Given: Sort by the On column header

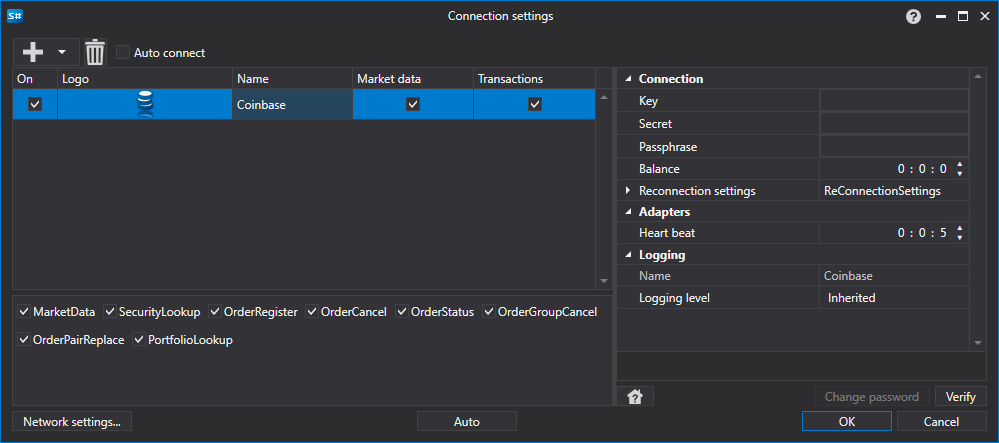Looking at the screenshot, I should coord(35,79).
